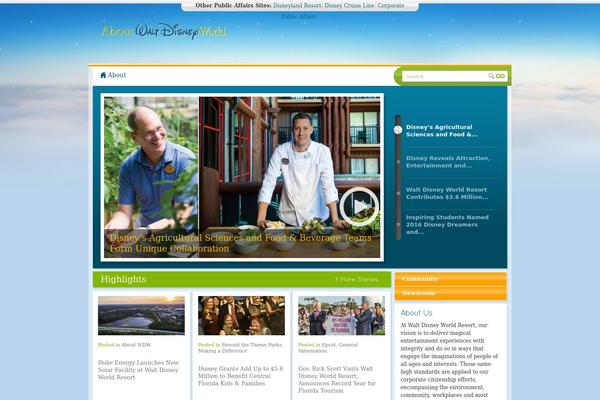Click the carousel slider handle

pos(398,130)
